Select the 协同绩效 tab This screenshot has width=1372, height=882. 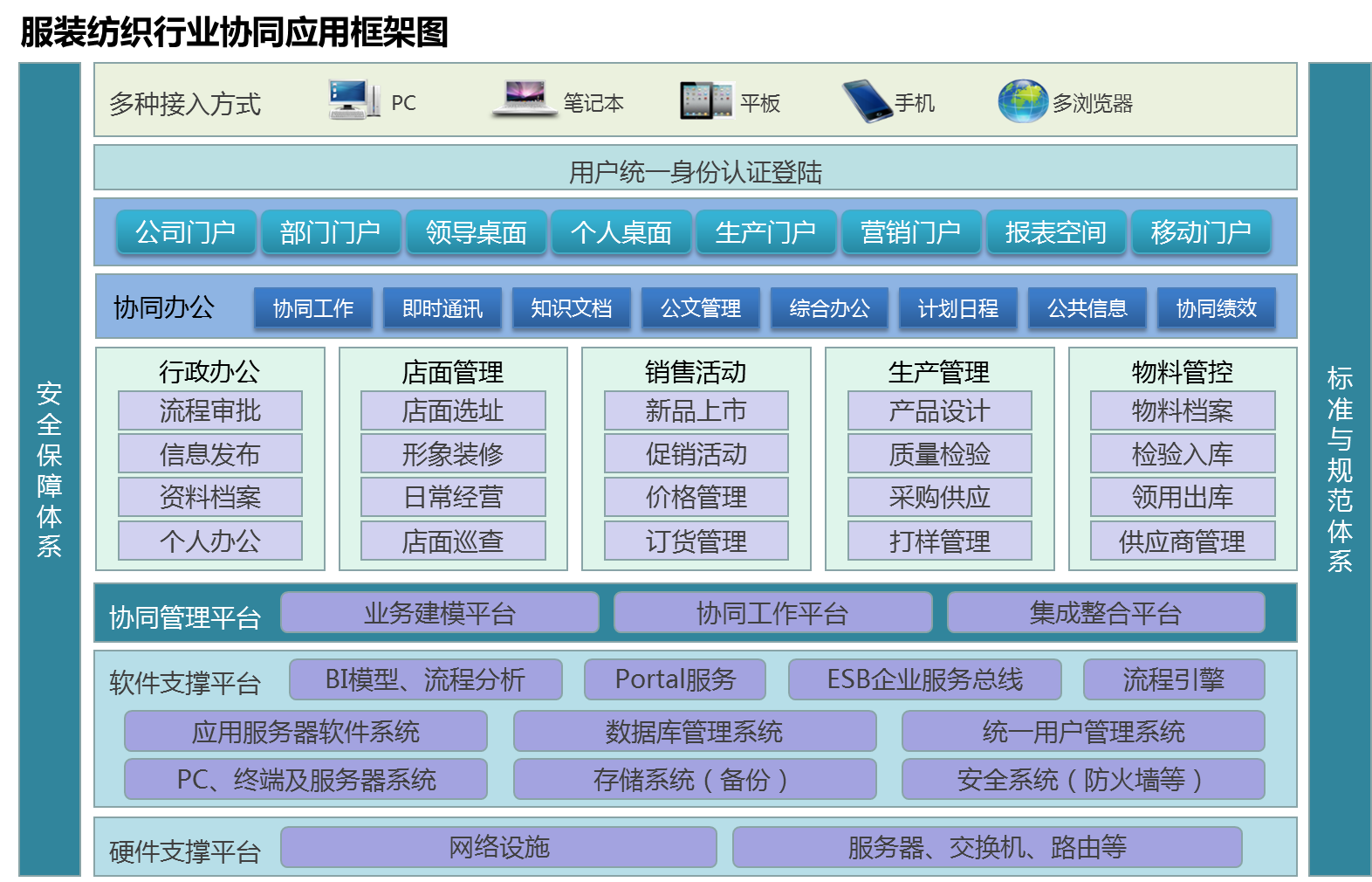pyautogui.click(x=1217, y=308)
